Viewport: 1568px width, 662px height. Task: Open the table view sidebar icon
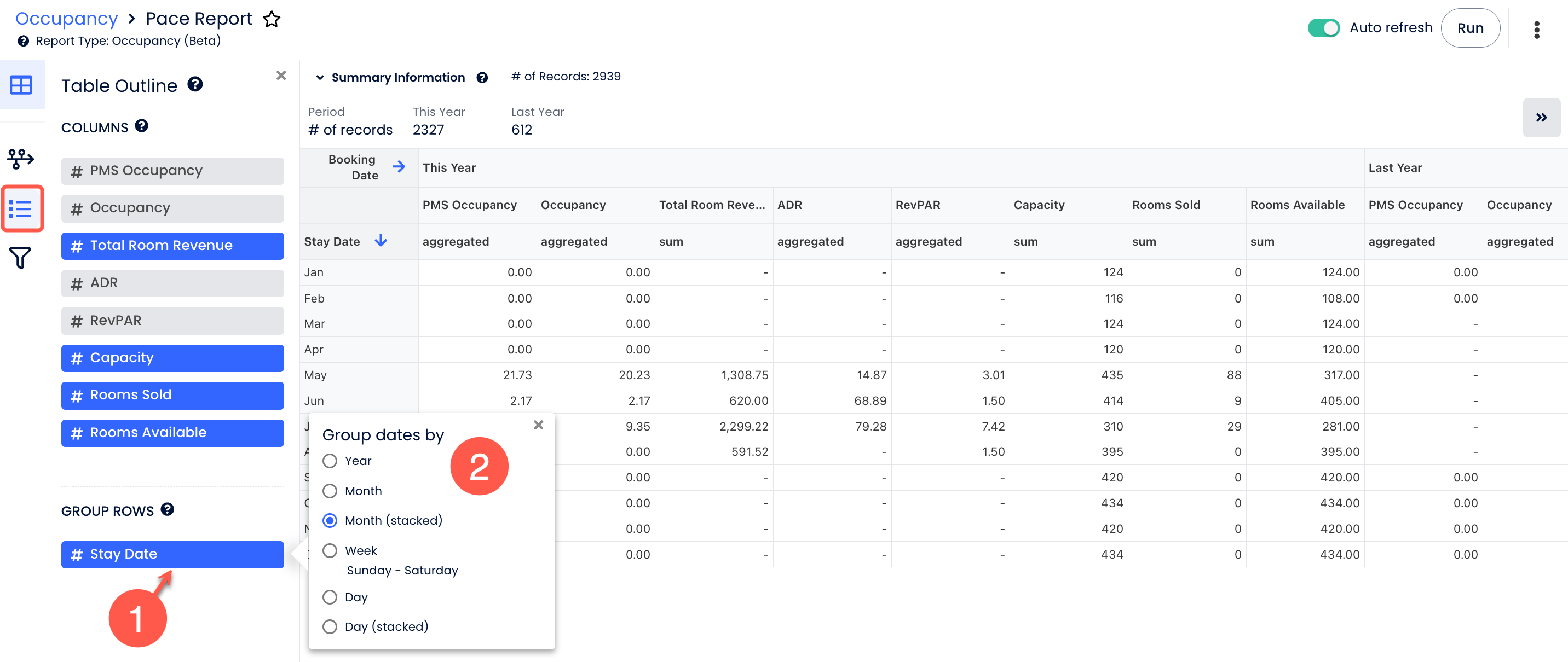(21, 85)
